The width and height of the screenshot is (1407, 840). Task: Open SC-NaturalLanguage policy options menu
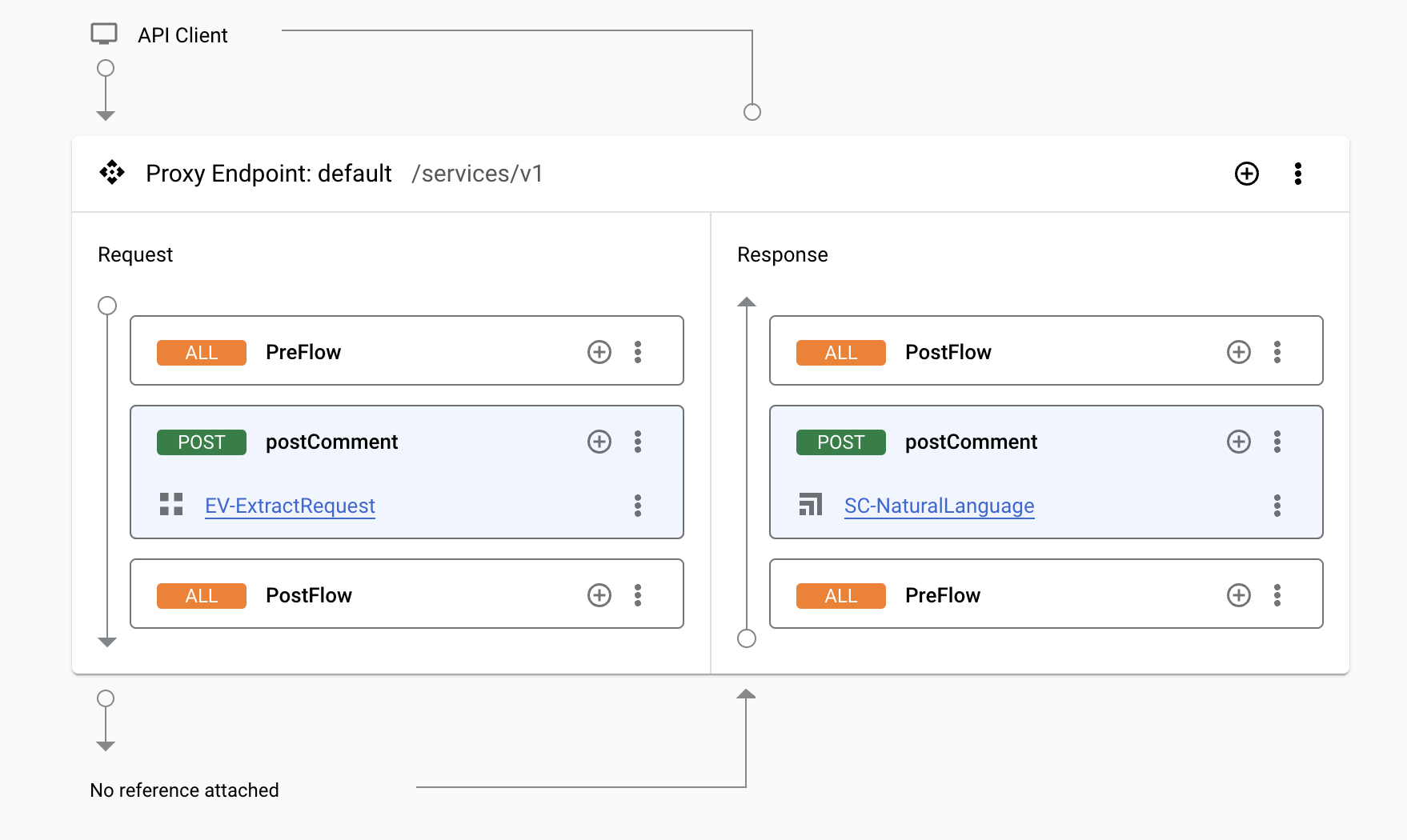click(x=1277, y=506)
